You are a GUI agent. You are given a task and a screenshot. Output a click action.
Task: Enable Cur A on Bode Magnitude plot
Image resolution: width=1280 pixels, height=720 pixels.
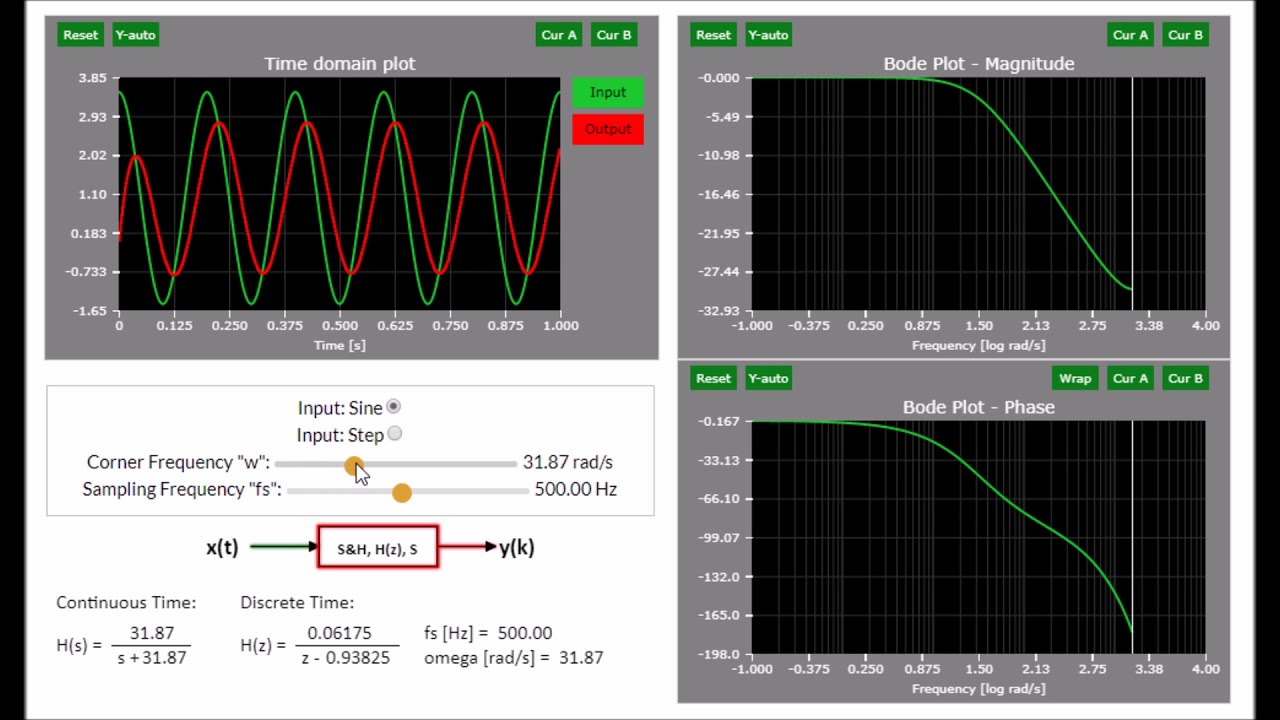click(1131, 35)
